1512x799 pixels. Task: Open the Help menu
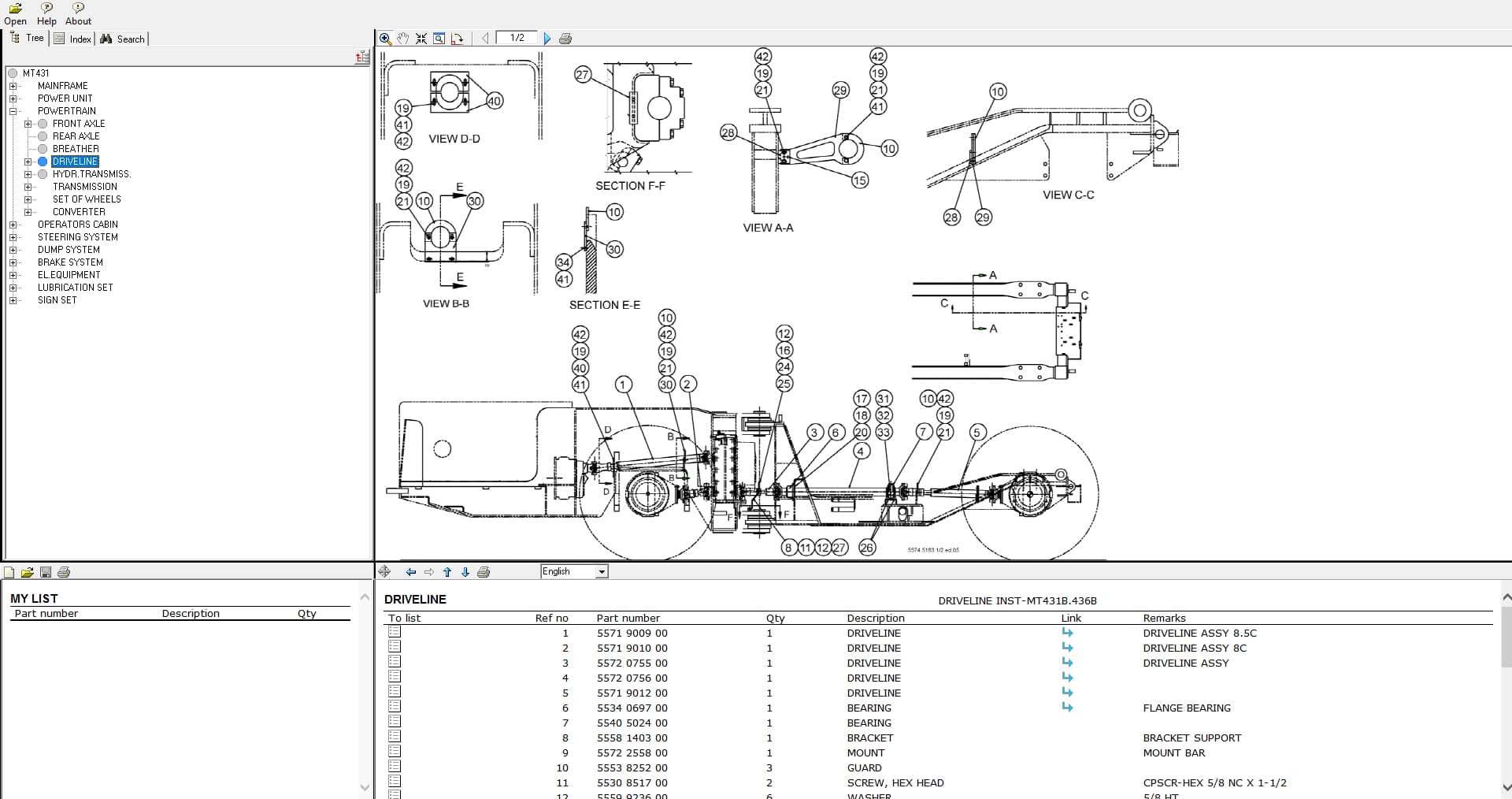point(46,13)
